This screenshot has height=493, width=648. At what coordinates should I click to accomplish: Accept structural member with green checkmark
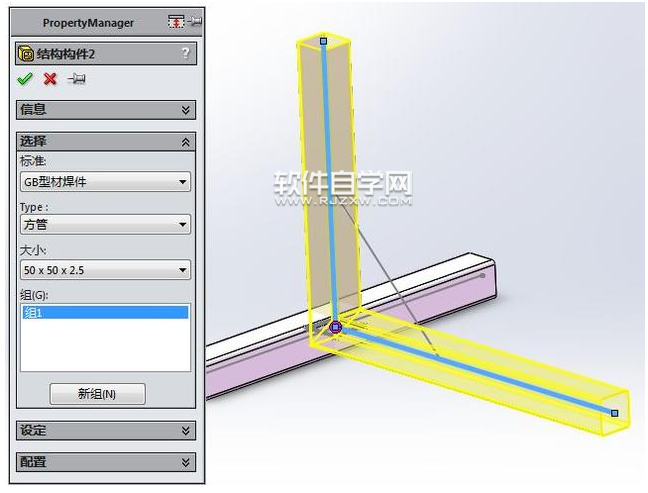(x=25, y=79)
